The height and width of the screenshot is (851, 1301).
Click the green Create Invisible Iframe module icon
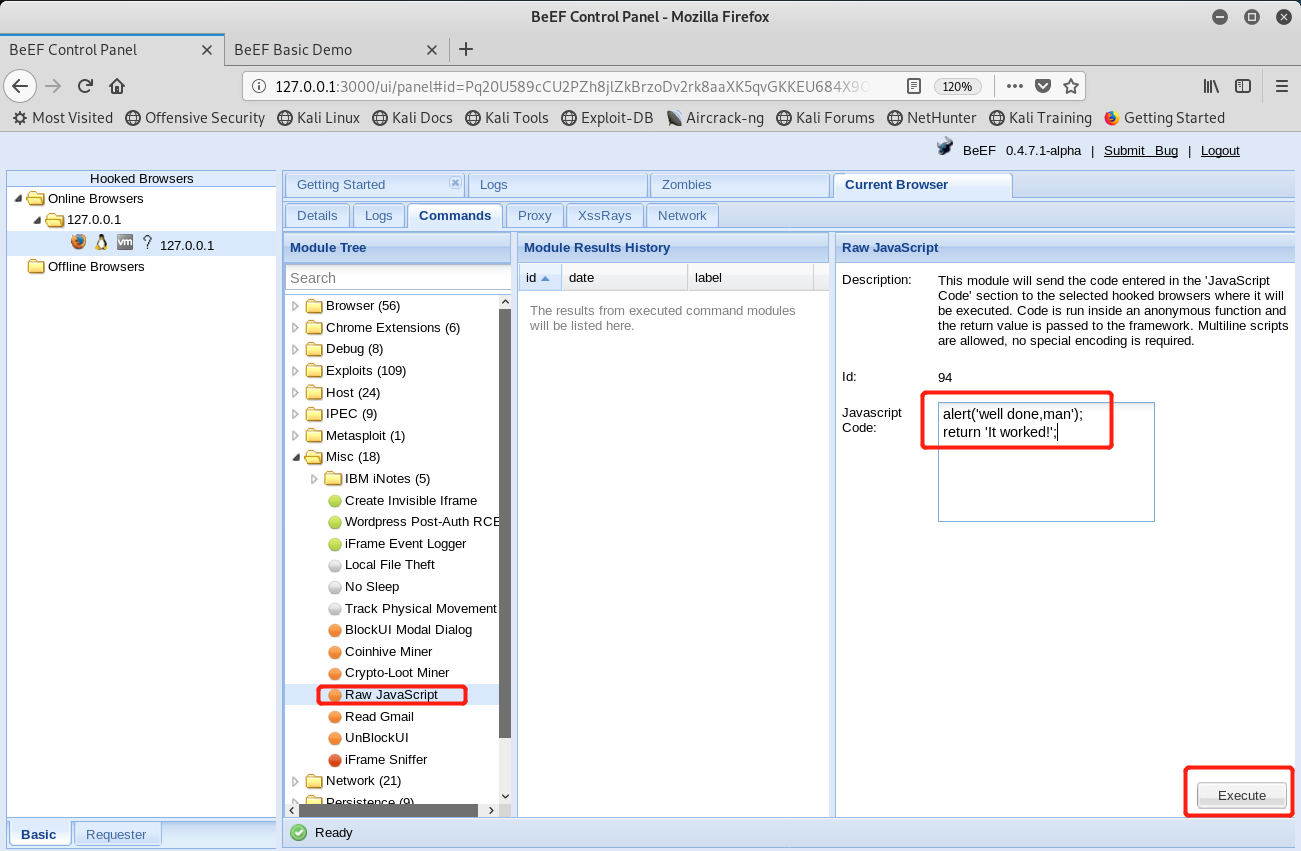tap(335, 501)
